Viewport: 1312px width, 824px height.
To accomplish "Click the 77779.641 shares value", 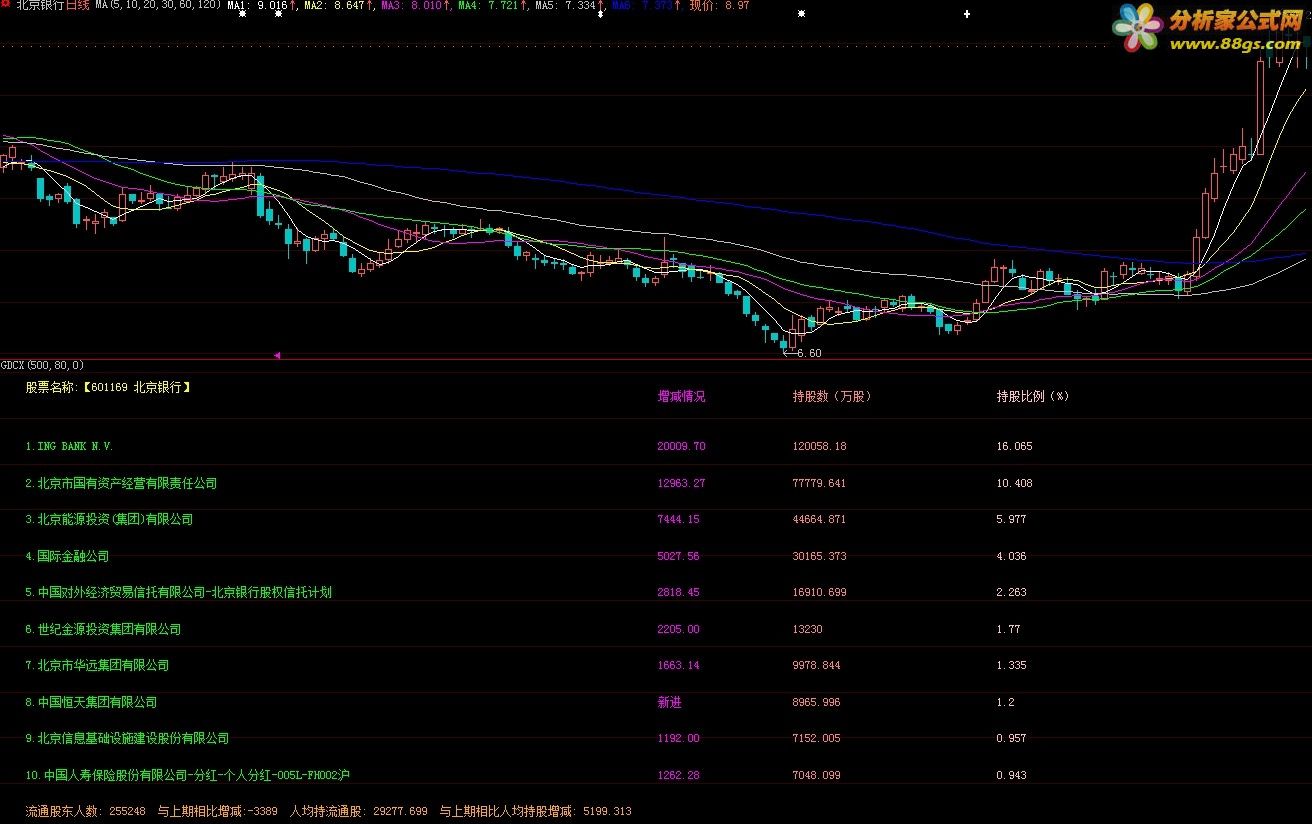I will (820, 483).
